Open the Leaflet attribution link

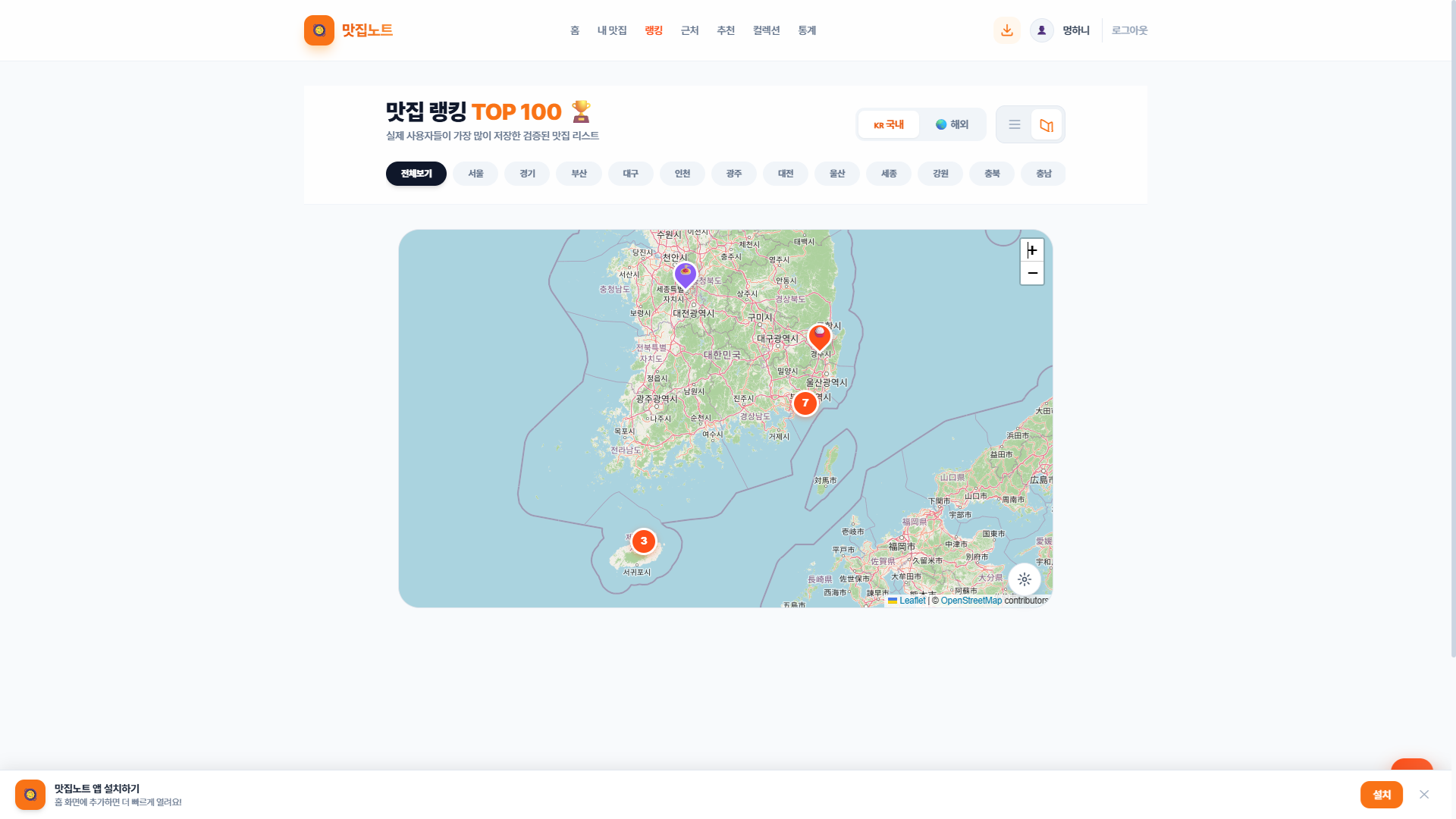pyautogui.click(x=912, y=601)
